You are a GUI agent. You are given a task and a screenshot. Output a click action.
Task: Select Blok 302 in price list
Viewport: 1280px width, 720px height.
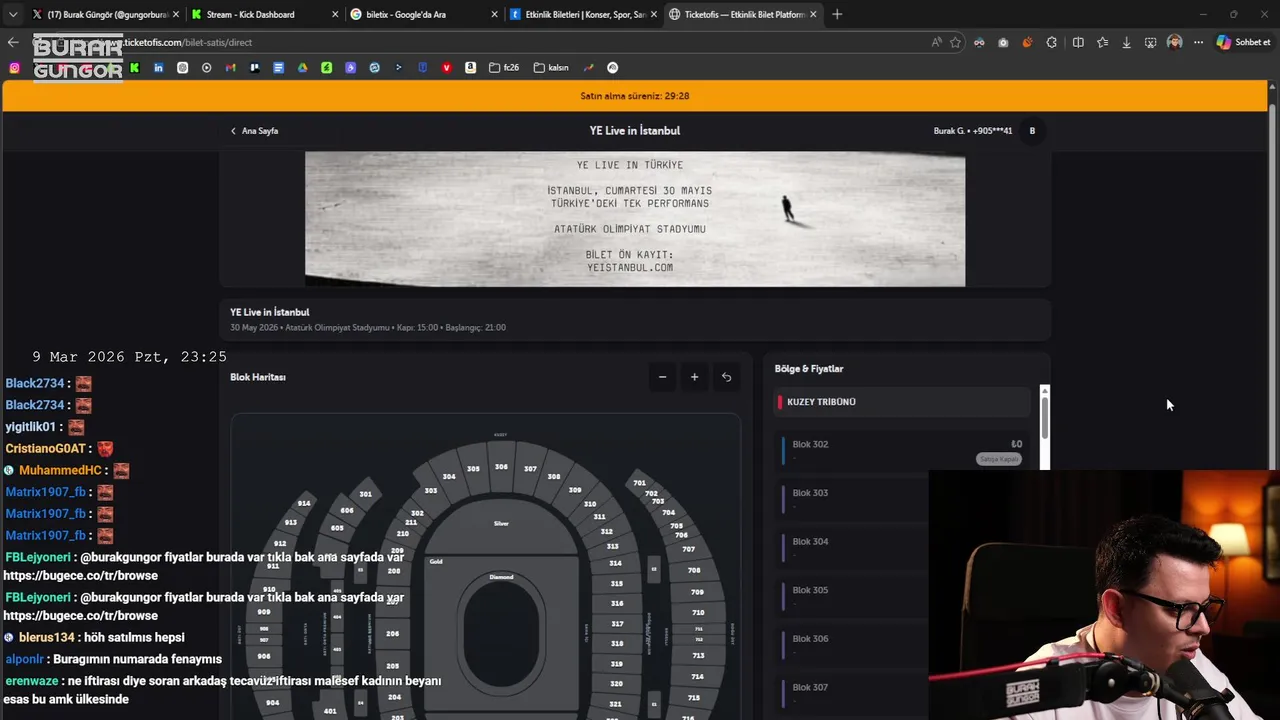coord(903,450)
